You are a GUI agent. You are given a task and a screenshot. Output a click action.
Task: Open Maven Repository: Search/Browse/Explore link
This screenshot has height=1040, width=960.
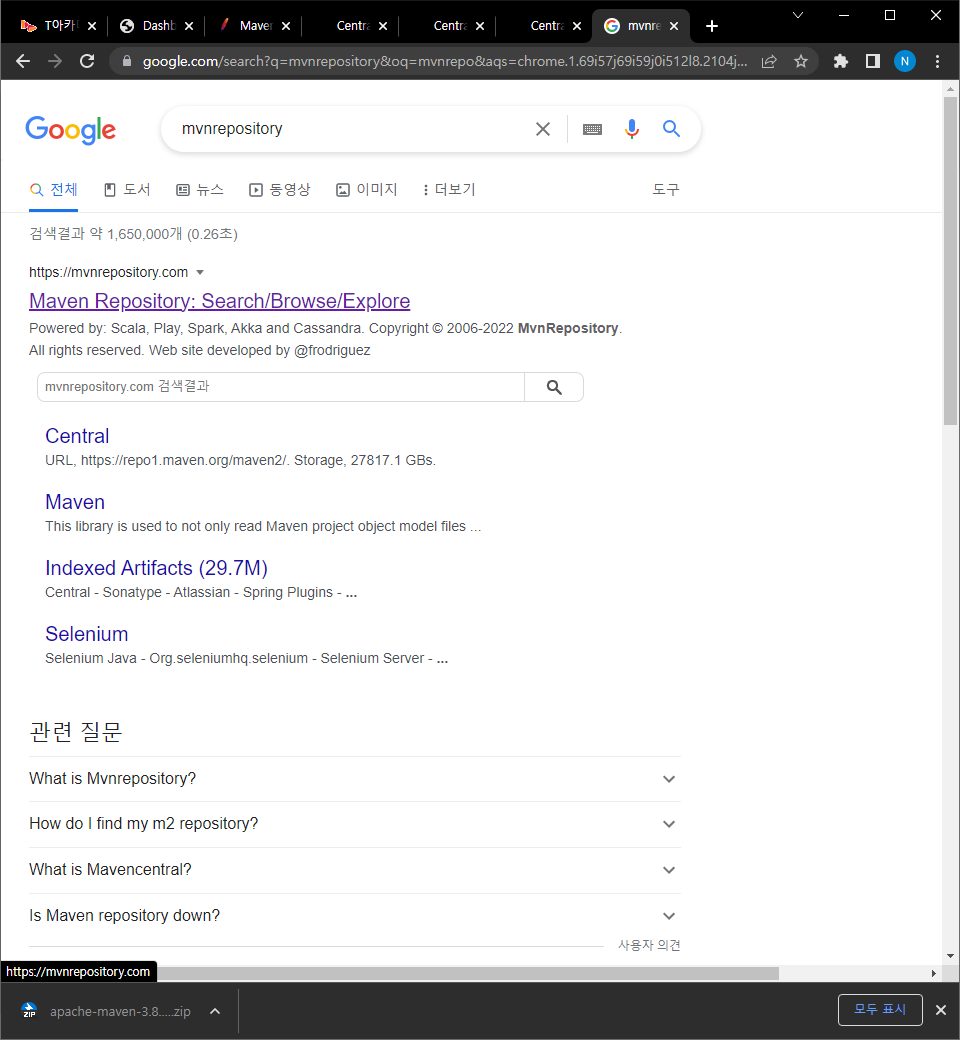tap(220, 301)
